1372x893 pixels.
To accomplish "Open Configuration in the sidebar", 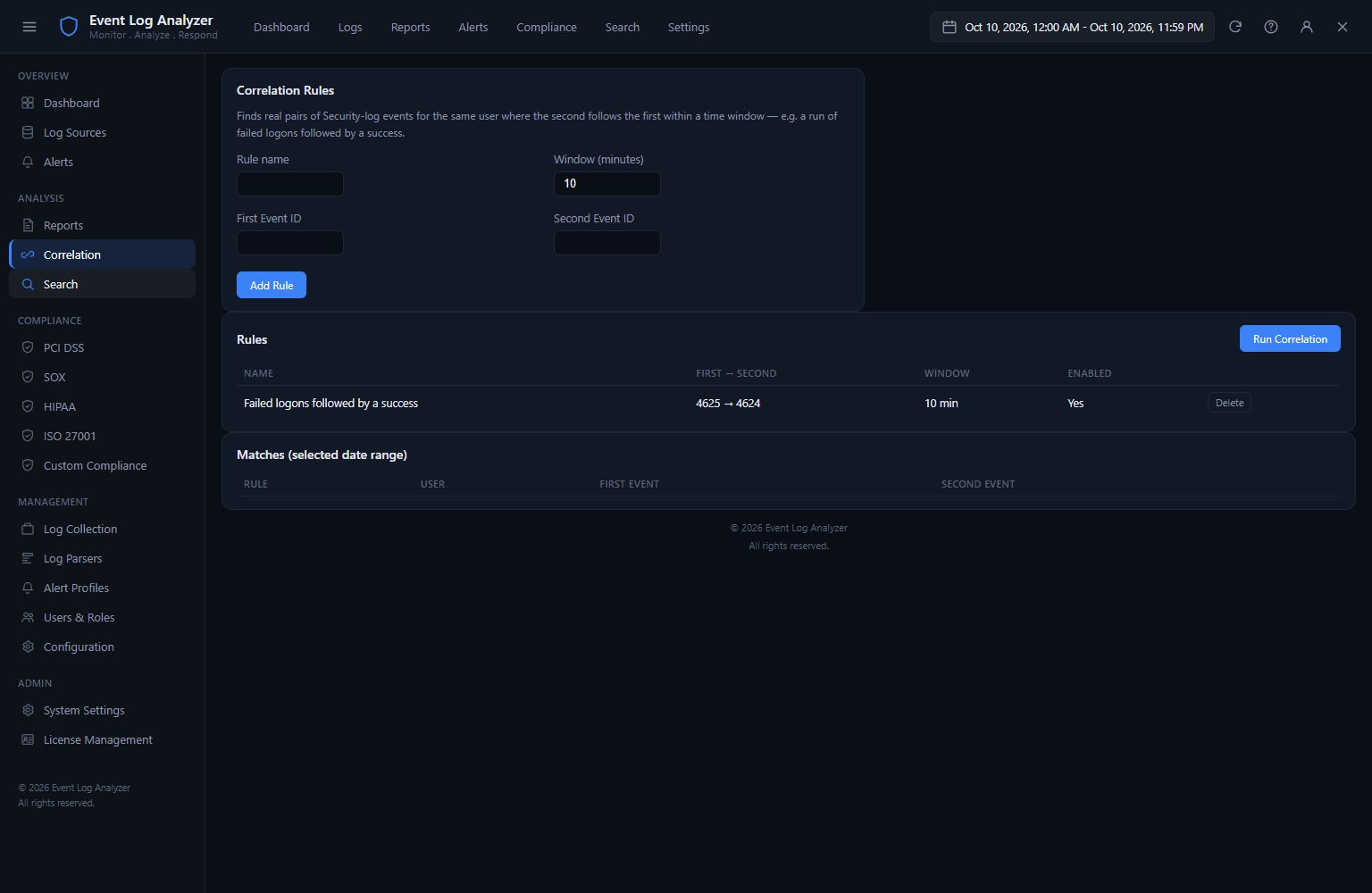I will 102,647.
